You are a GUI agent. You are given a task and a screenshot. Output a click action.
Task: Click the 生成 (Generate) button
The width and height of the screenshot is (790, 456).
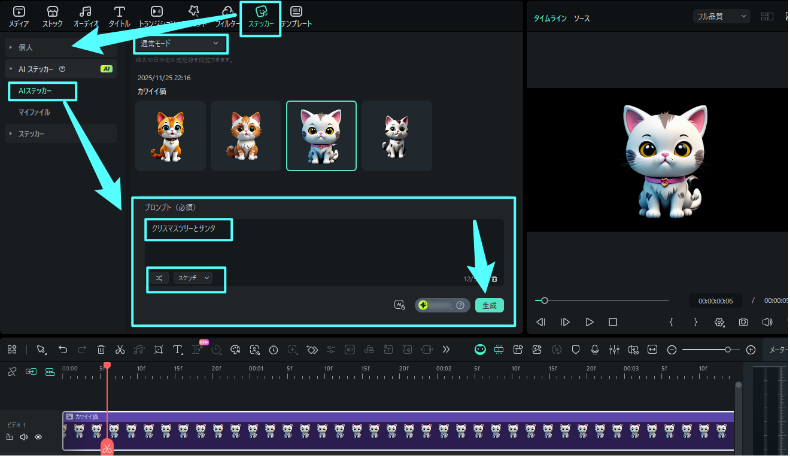pyautogui.click(x=489, y=305)
